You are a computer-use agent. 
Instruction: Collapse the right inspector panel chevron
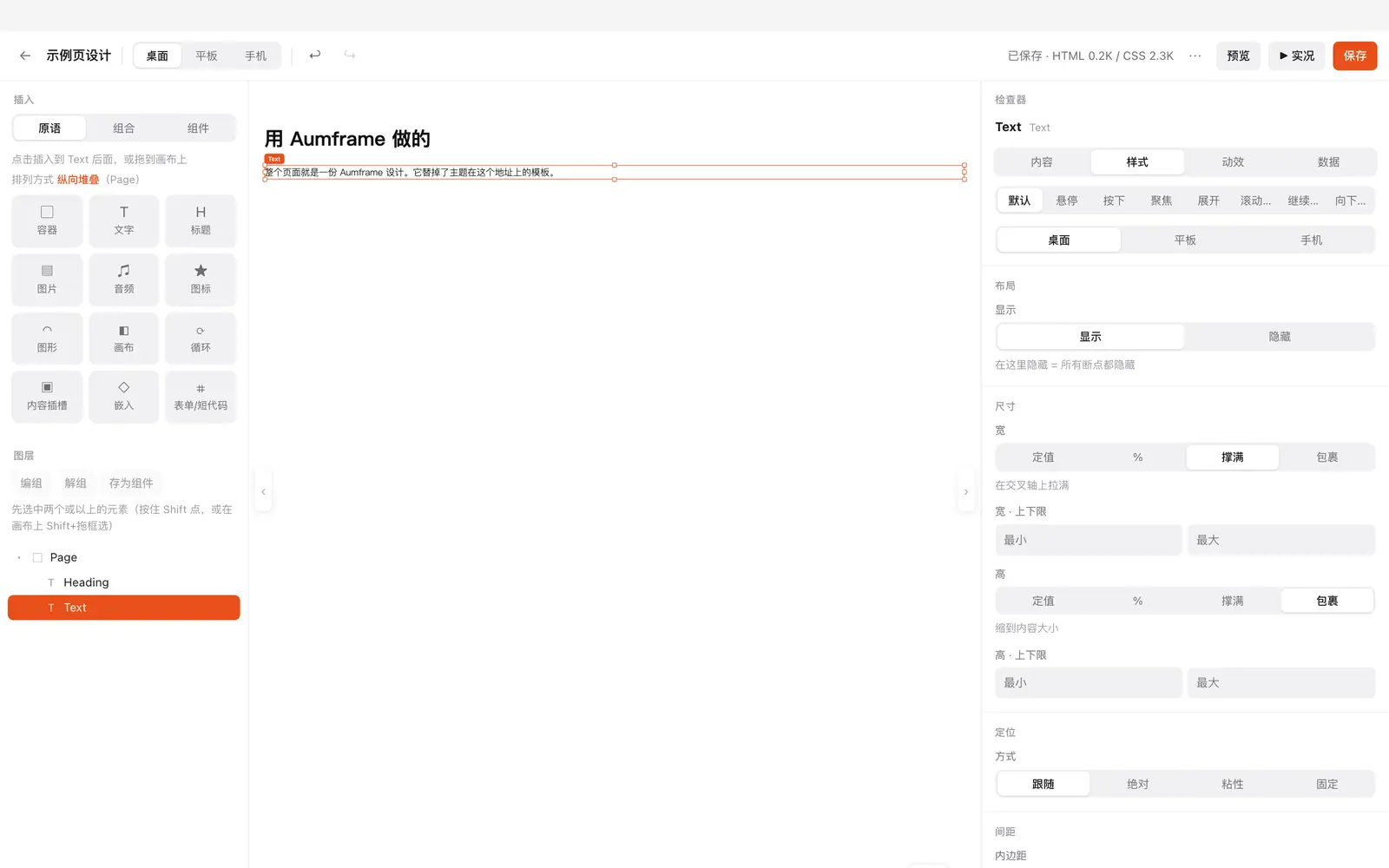click(965, 492)
